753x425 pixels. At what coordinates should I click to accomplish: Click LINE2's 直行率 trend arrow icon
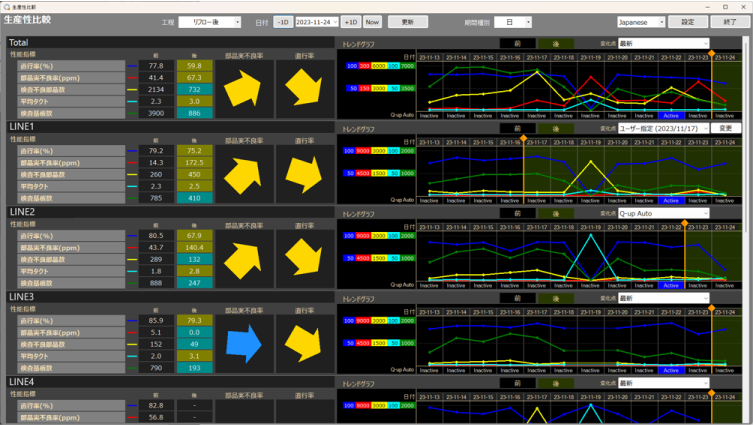(x=304, y=258)
